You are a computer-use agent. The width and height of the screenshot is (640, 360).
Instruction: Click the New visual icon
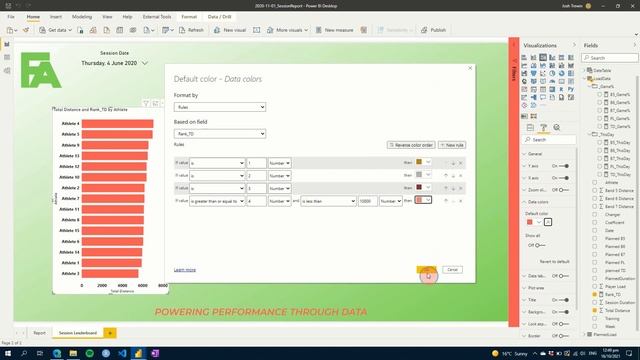(x=217, y=30)
